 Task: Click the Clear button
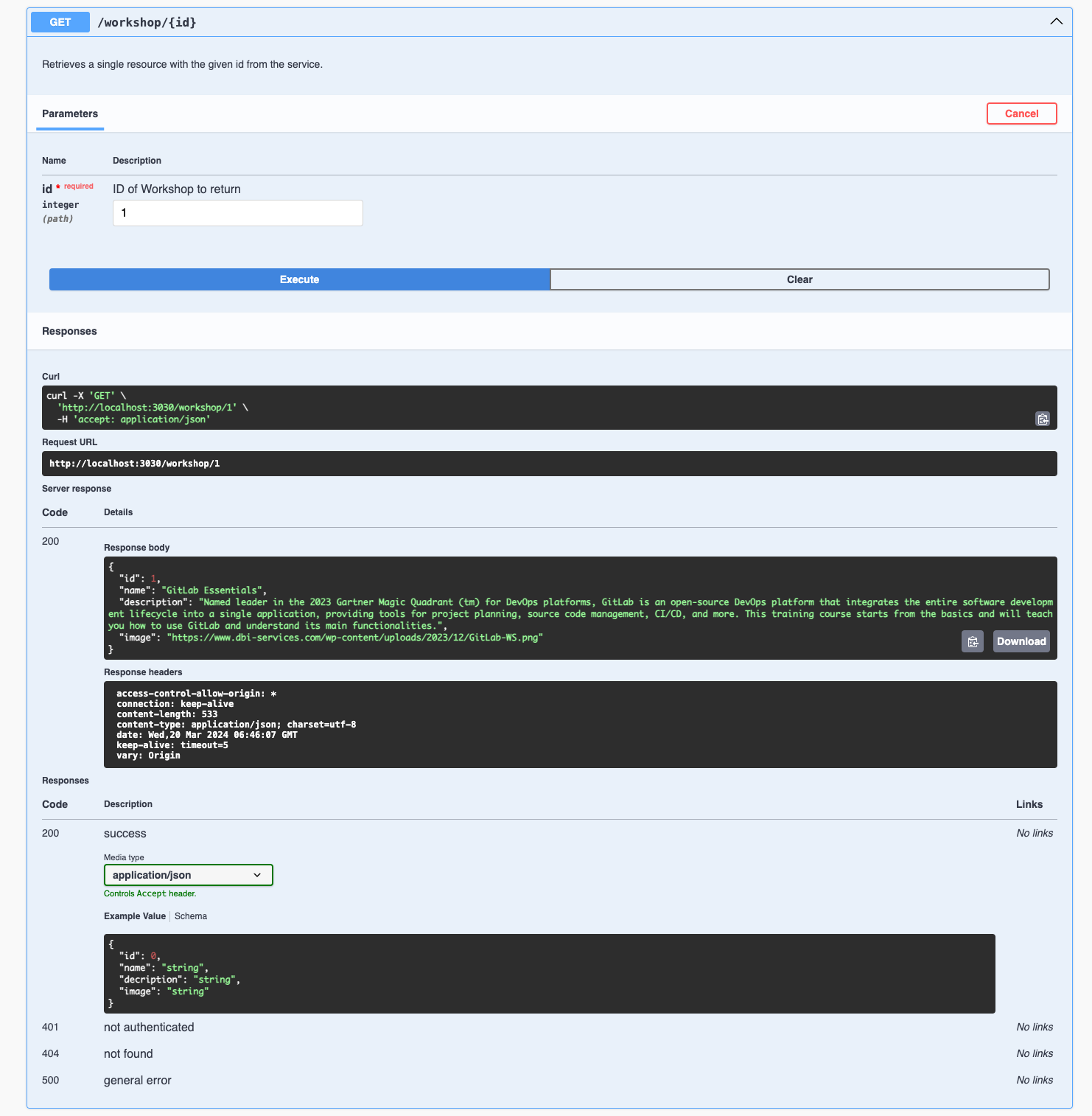point(799,279)
